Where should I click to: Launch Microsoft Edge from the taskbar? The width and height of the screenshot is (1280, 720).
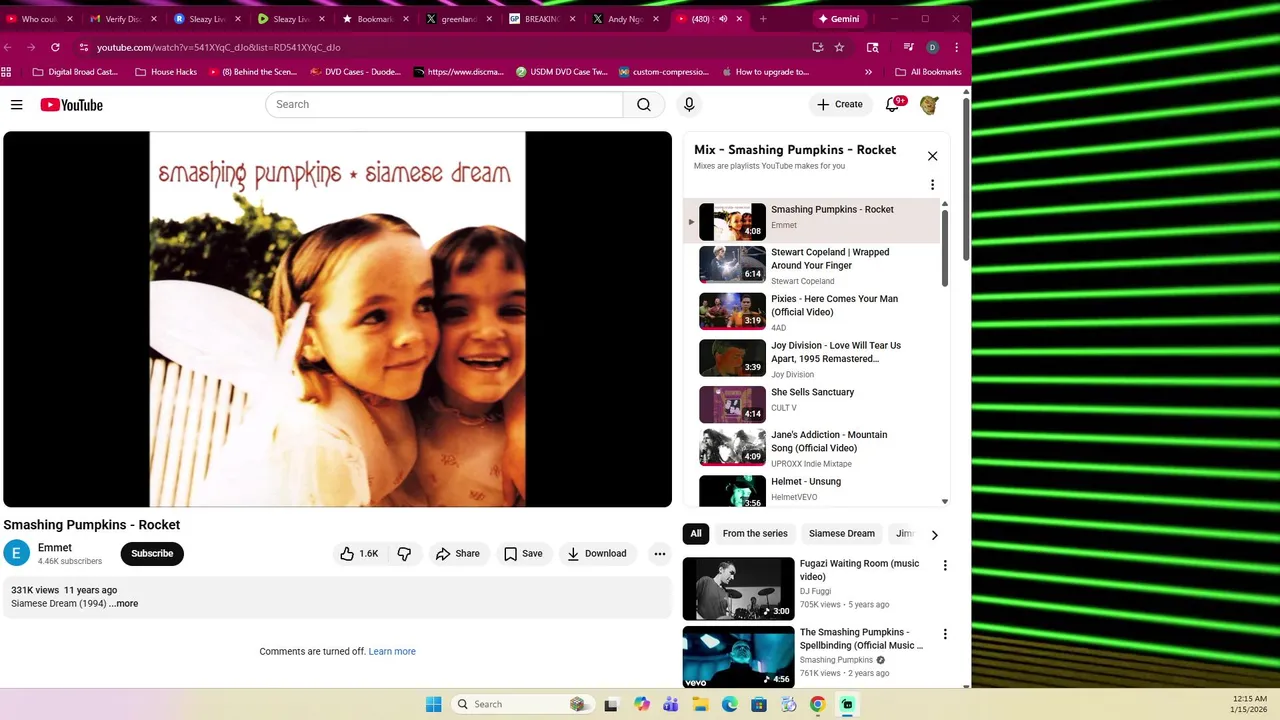pyautogui.click(x=730, y=704)
